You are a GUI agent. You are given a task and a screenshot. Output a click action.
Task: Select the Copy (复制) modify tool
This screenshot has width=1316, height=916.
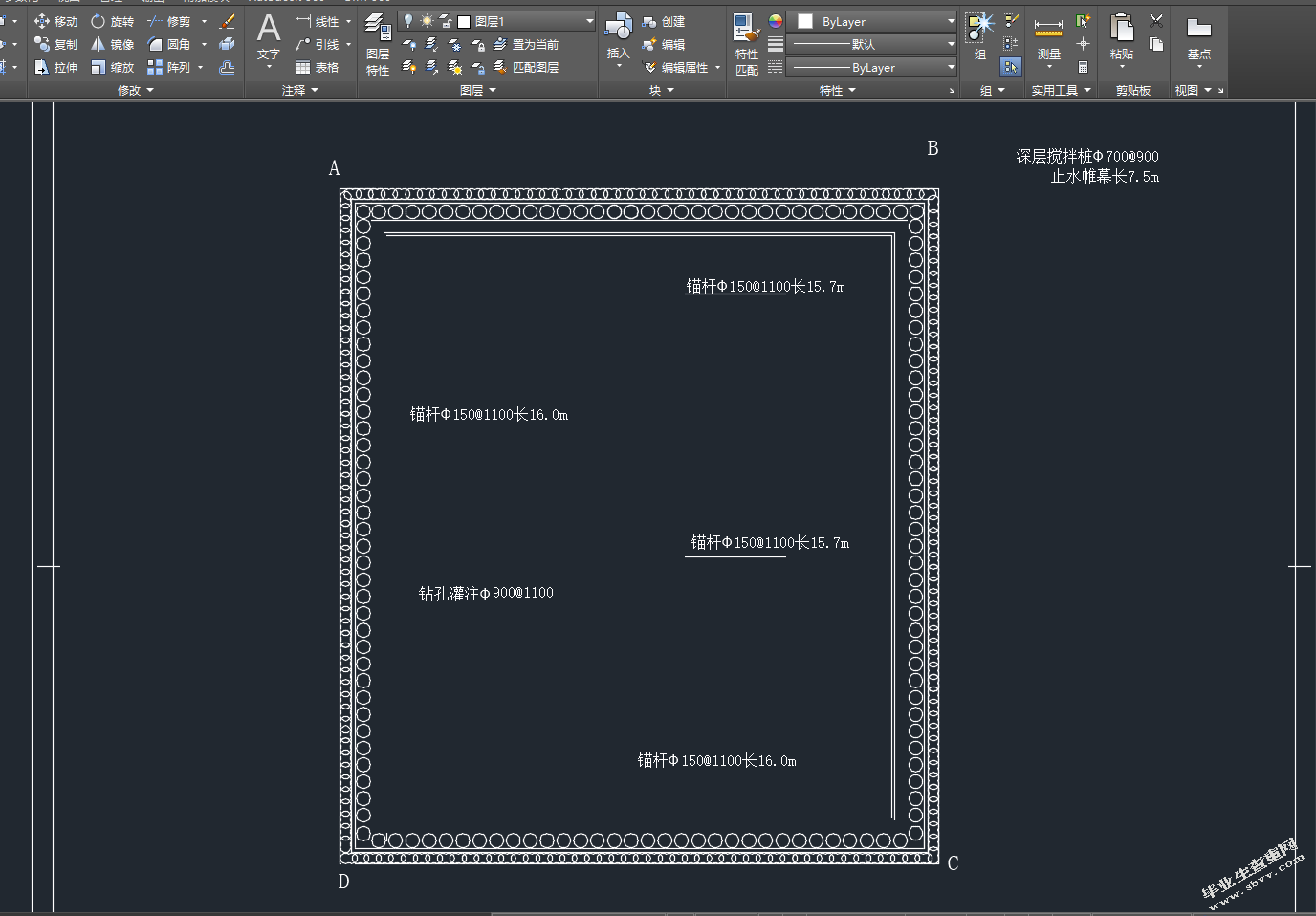55,44
